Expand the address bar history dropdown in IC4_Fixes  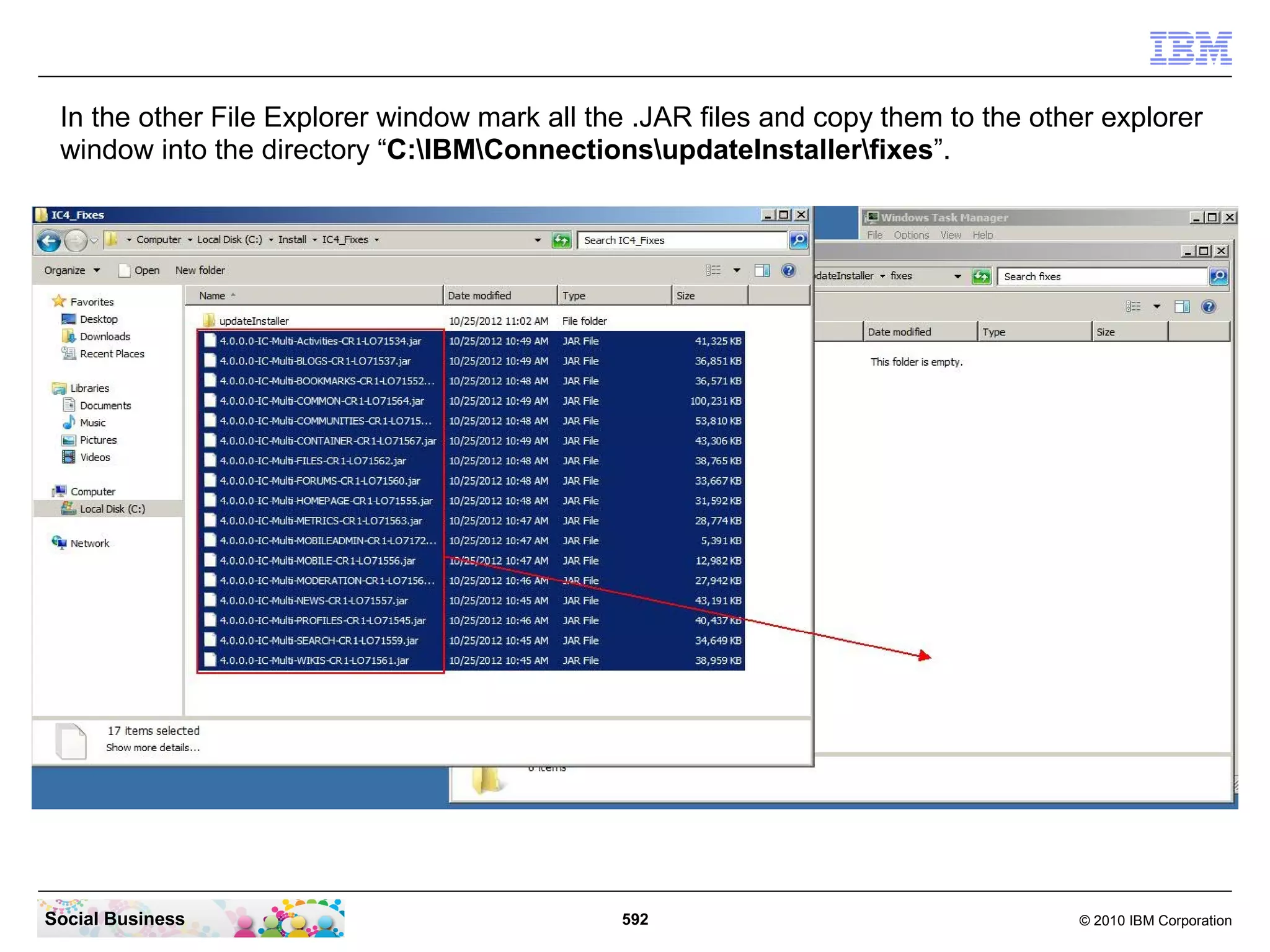[x=538, y=240]
